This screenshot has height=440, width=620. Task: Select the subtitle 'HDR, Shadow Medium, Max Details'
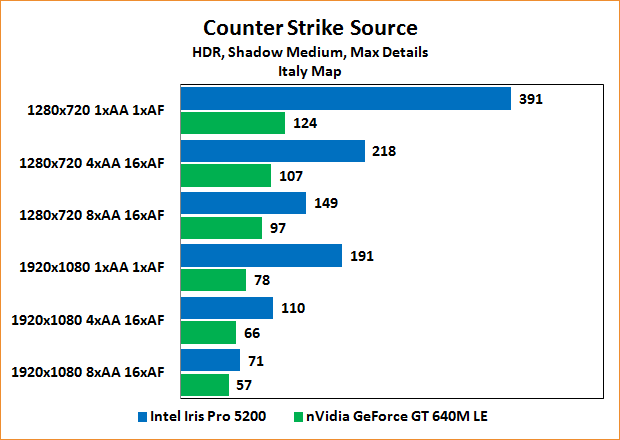pyautogui.click(x=310, y=52)
